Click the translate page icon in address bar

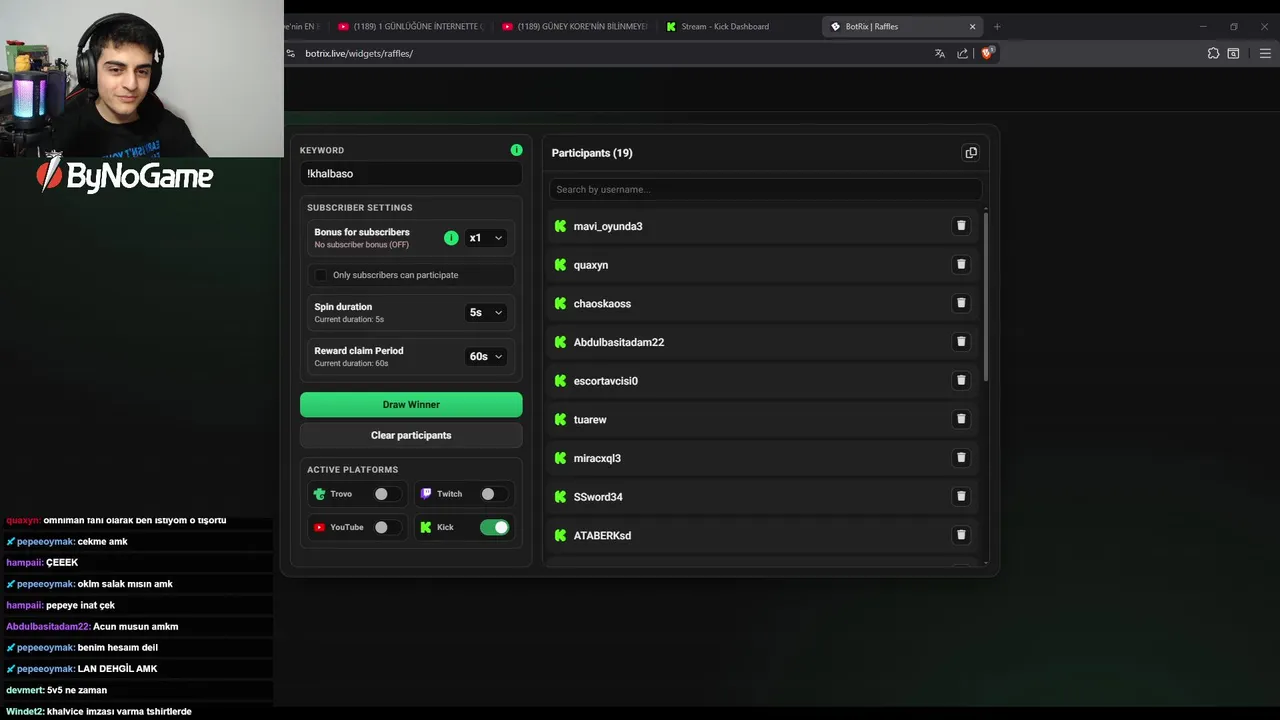(x=939, y=54)
